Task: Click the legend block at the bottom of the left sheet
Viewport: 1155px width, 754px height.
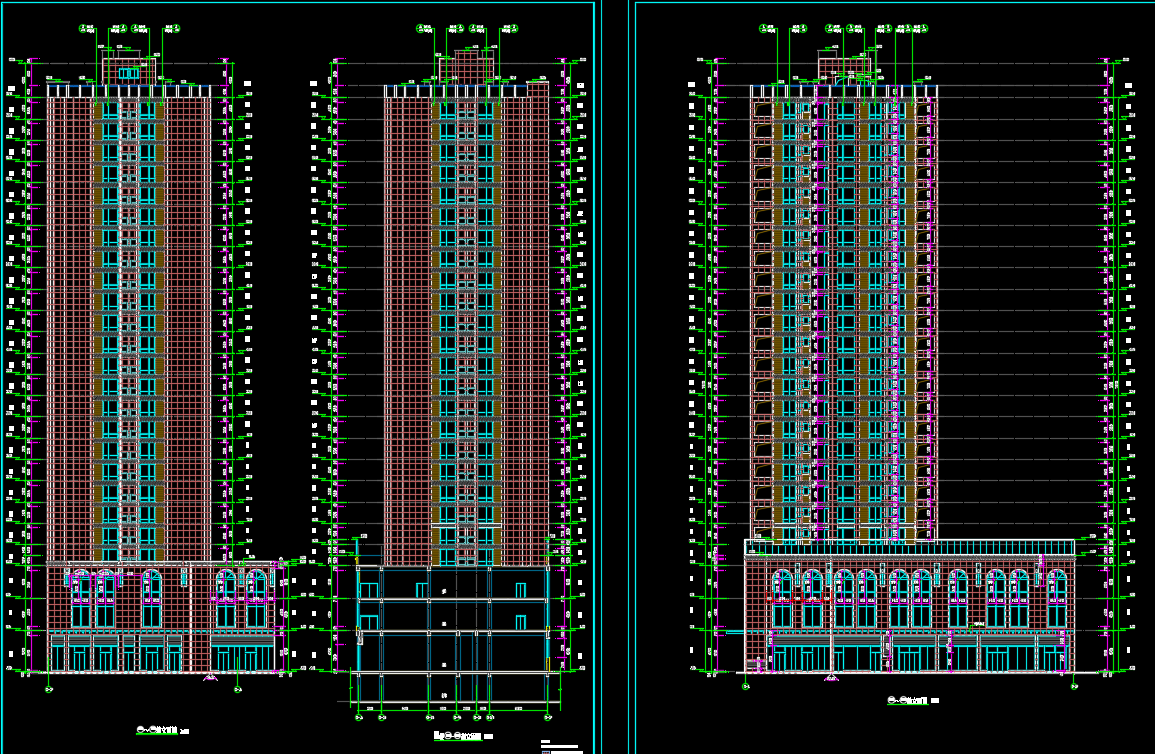Action: (561, 747)
